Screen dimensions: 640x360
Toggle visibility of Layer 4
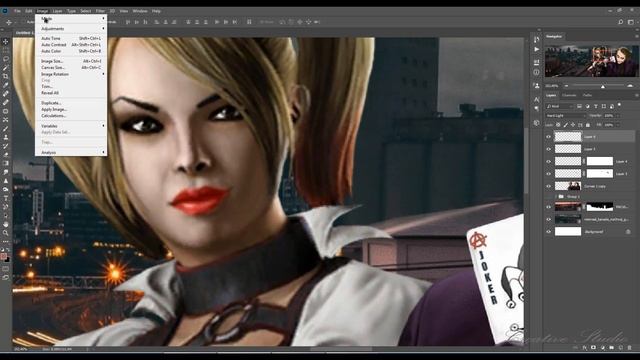(x=549, y=162)
